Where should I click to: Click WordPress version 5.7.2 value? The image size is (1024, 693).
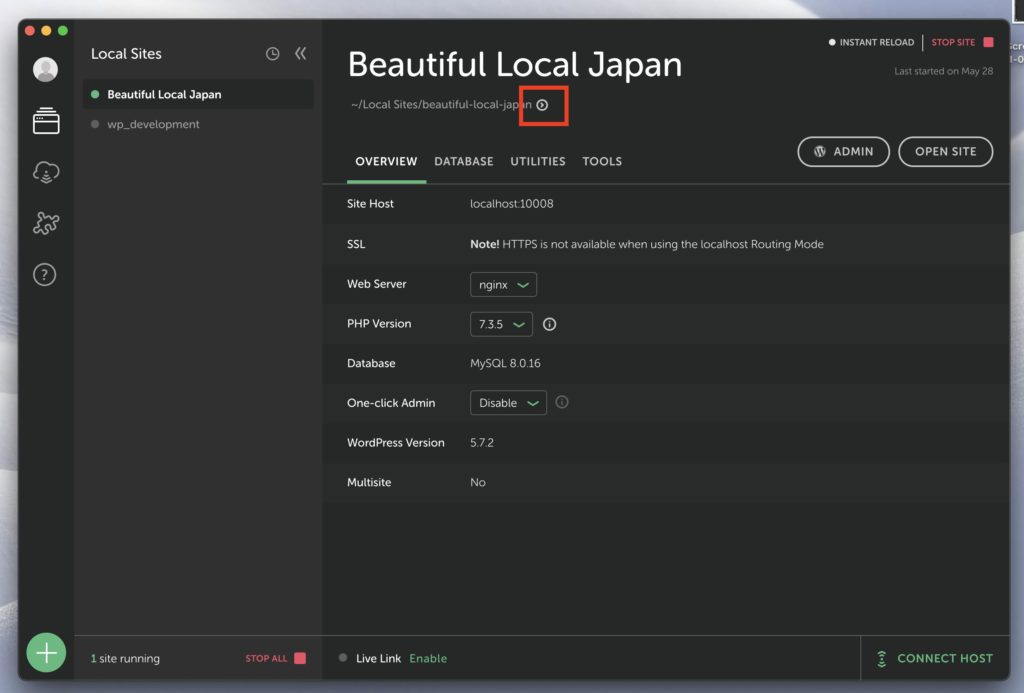click(481, 443)
